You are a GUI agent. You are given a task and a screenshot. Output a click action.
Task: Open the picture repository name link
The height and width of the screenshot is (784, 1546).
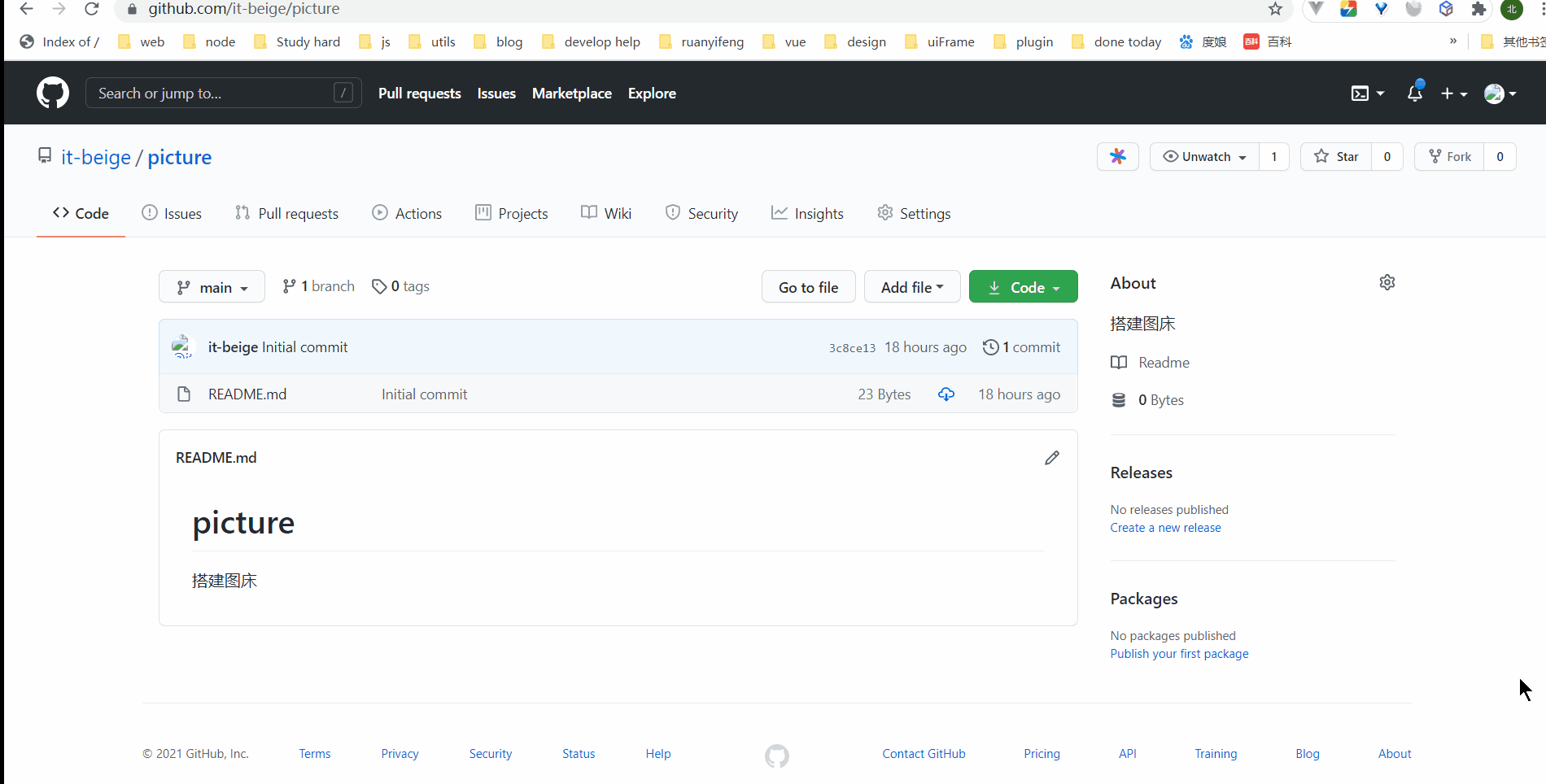pyautogui.click(x=180, y=157)
